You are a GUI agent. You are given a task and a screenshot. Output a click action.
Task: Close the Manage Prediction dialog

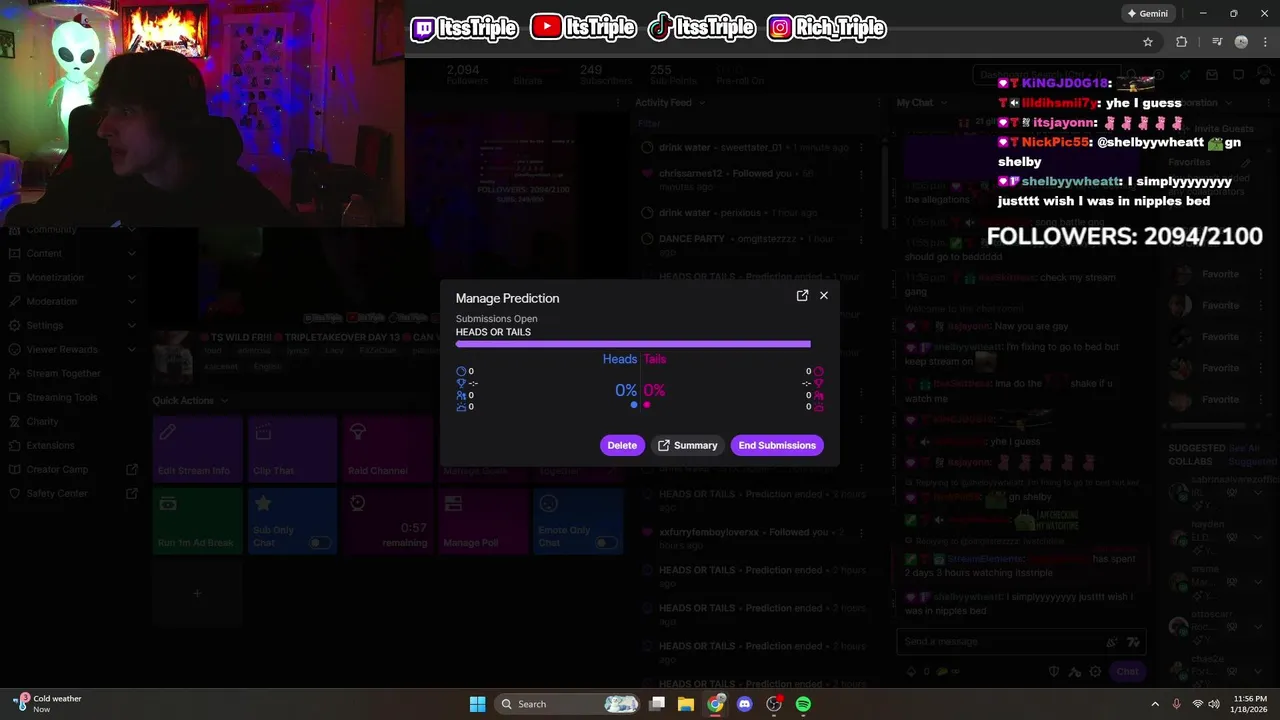tap(824, 295)
